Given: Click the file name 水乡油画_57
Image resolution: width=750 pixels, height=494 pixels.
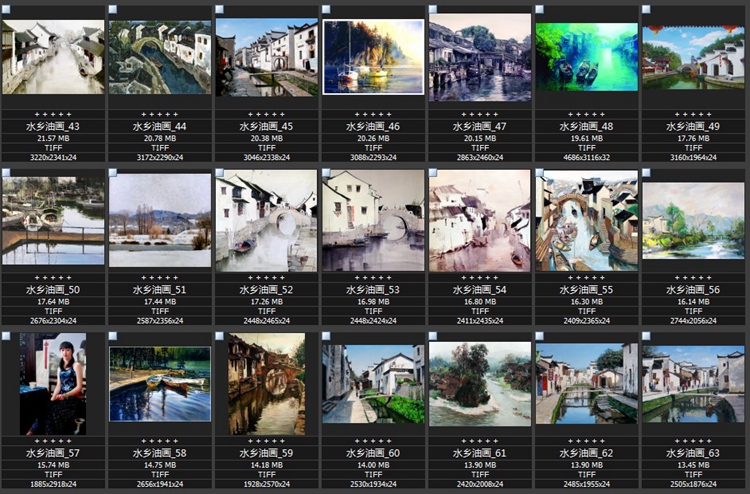Looking at the screenshot, I should coord(53,453).
